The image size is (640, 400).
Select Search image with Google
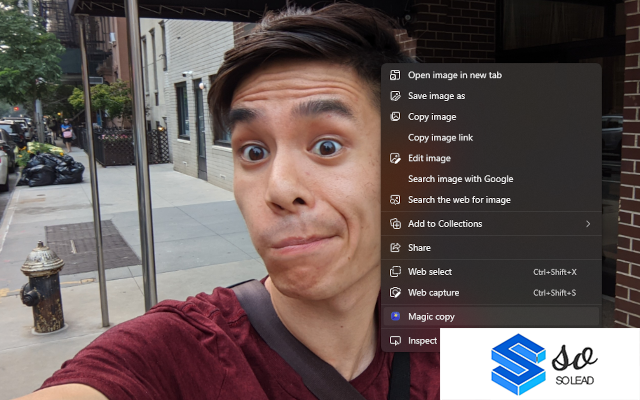[491, 179]
